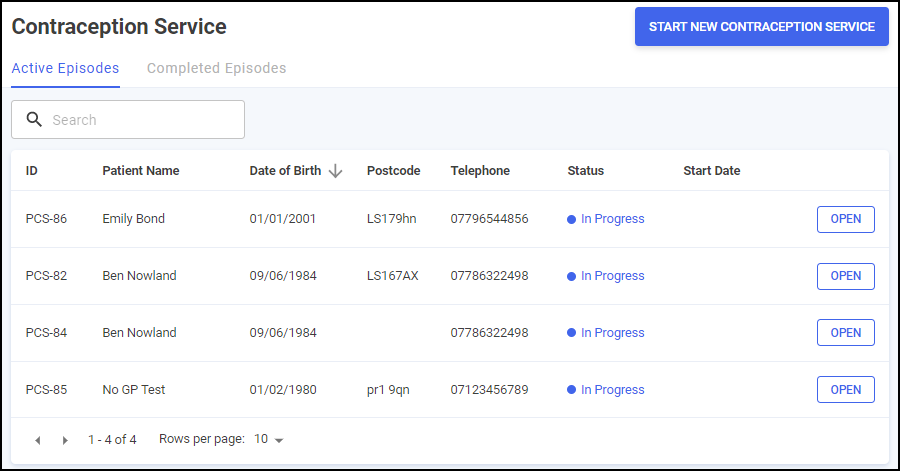The width and height of the screenshot is (900, 471).
Task: Go to next page arrow
Action: [65, 440]
